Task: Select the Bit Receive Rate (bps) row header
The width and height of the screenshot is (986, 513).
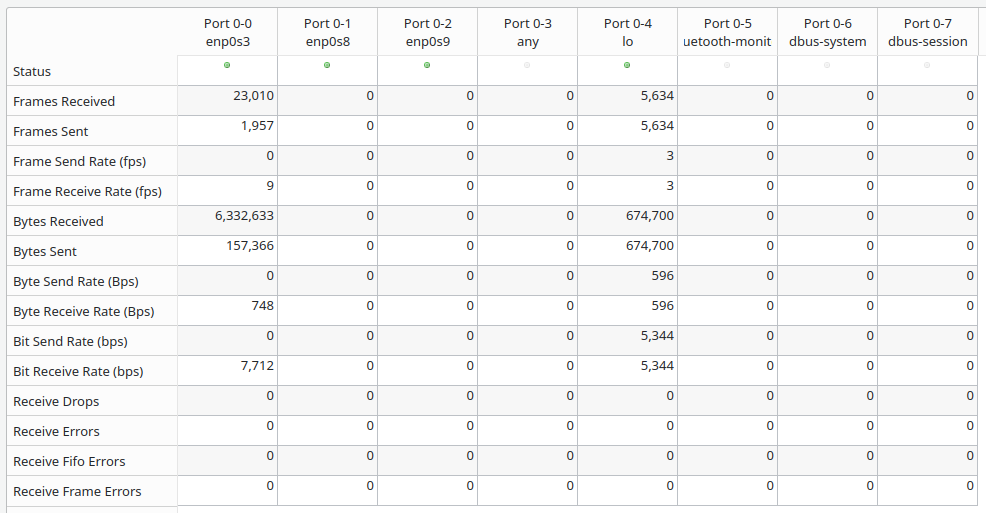Action: [78, 371]
